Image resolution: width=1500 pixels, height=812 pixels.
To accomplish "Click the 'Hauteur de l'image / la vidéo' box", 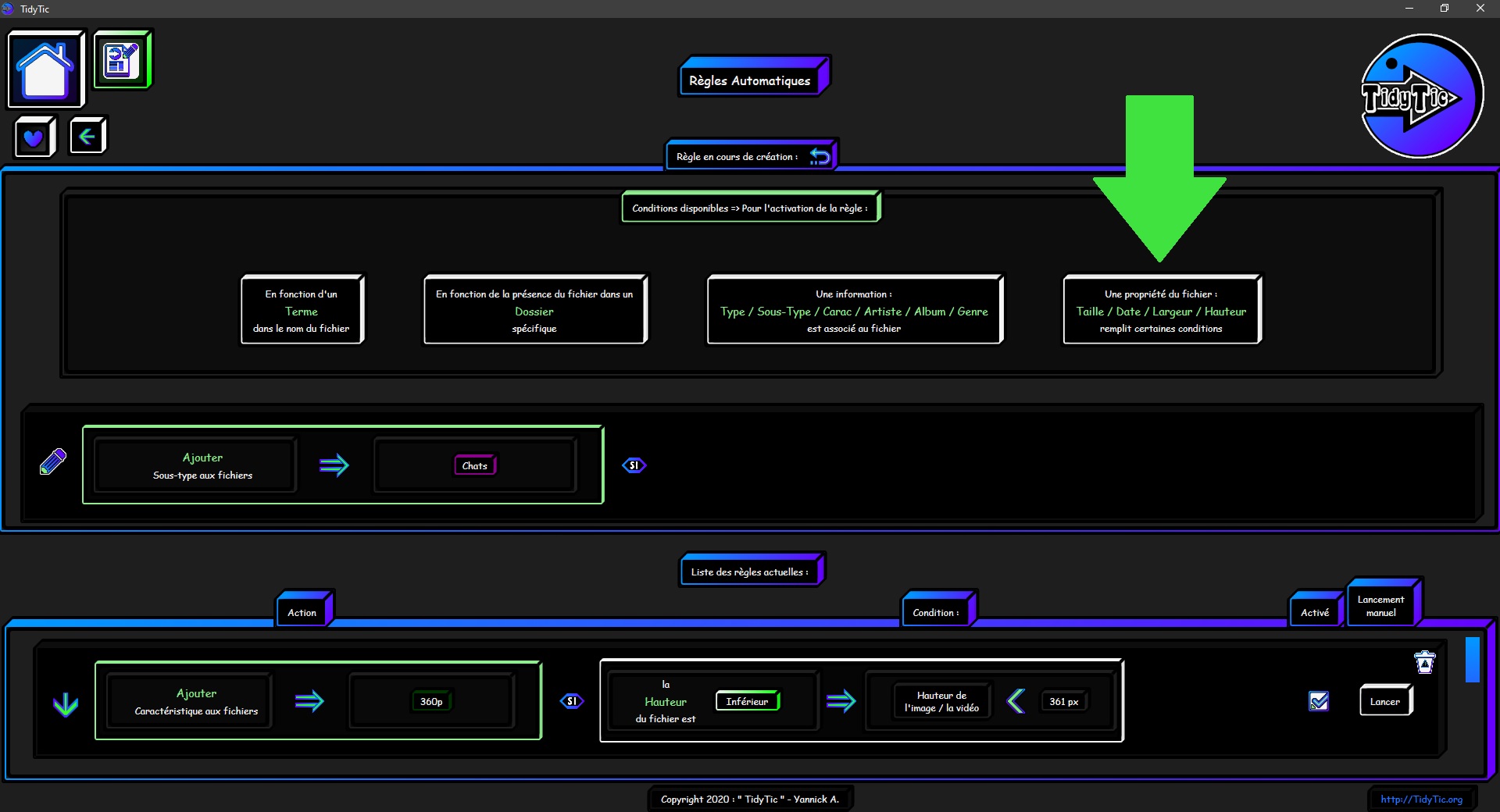I will (x=941, y=701).
